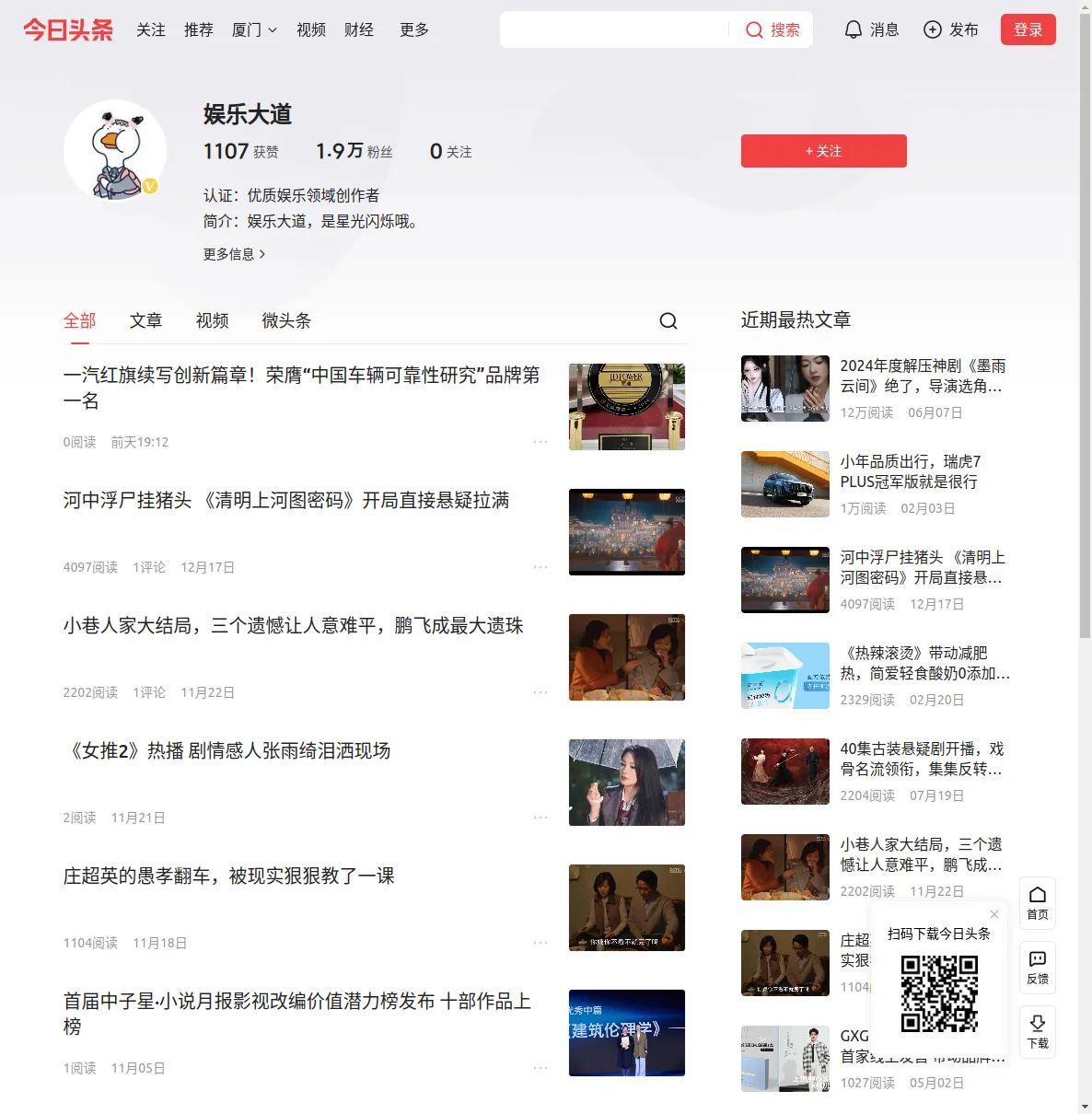
Task: Open article 首届中子星·小说月报影视改编
Action: click(297, 1014)
